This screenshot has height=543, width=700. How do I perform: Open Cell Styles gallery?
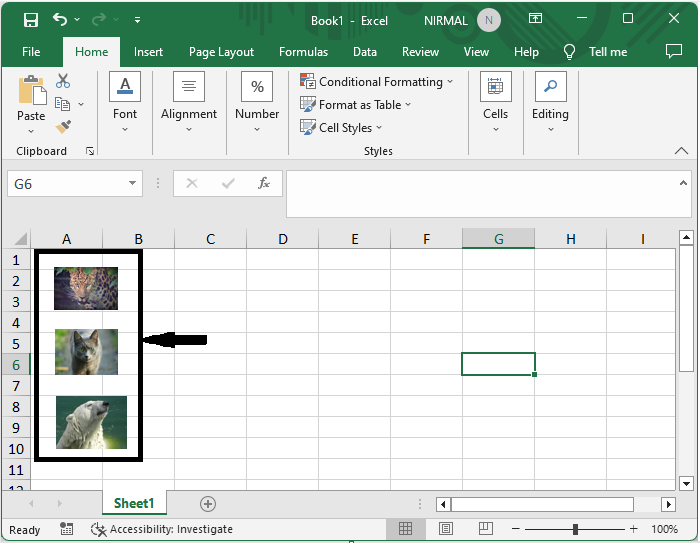click(x=341, y=128)
